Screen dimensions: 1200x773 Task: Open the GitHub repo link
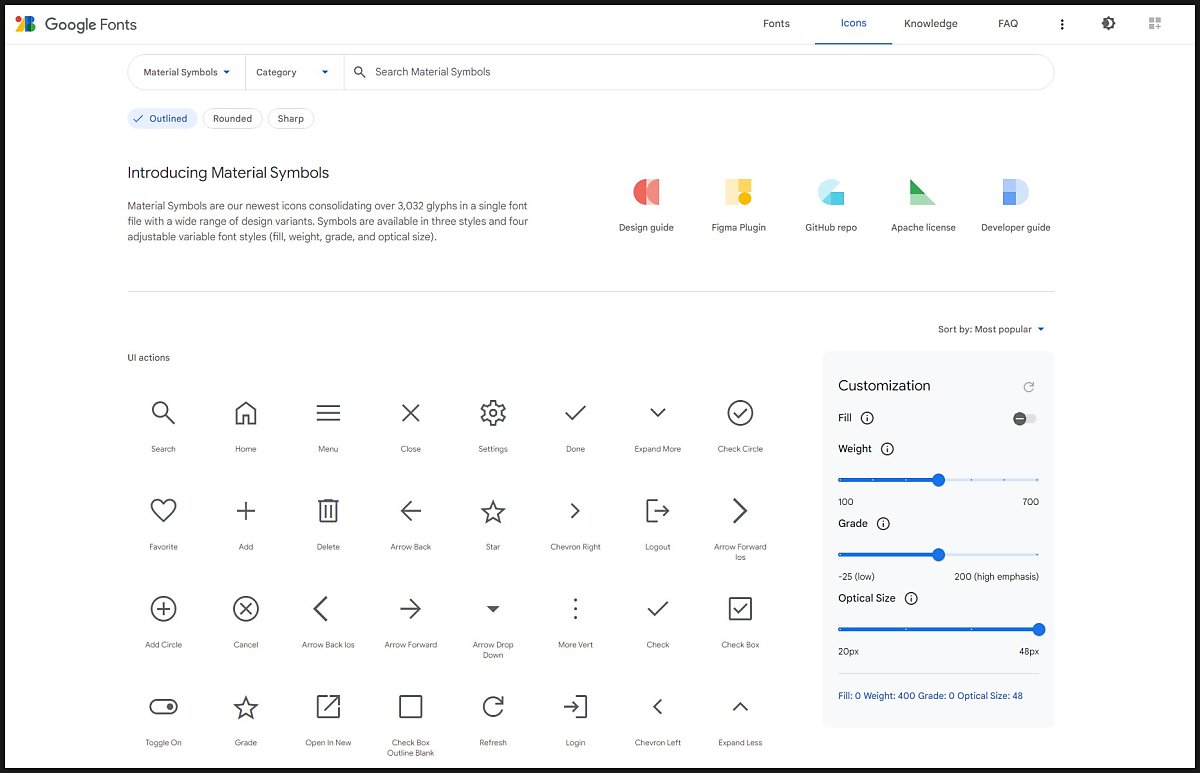tap(831, 205)
